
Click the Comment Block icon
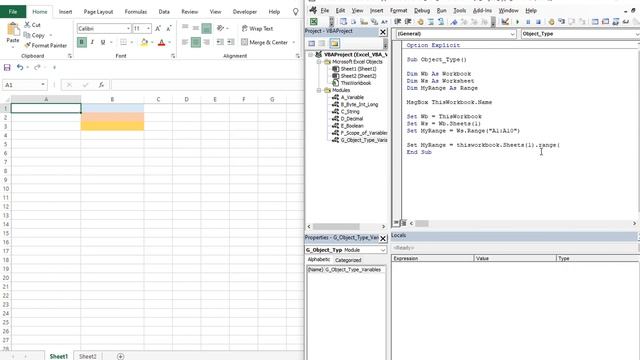point(431,22)
